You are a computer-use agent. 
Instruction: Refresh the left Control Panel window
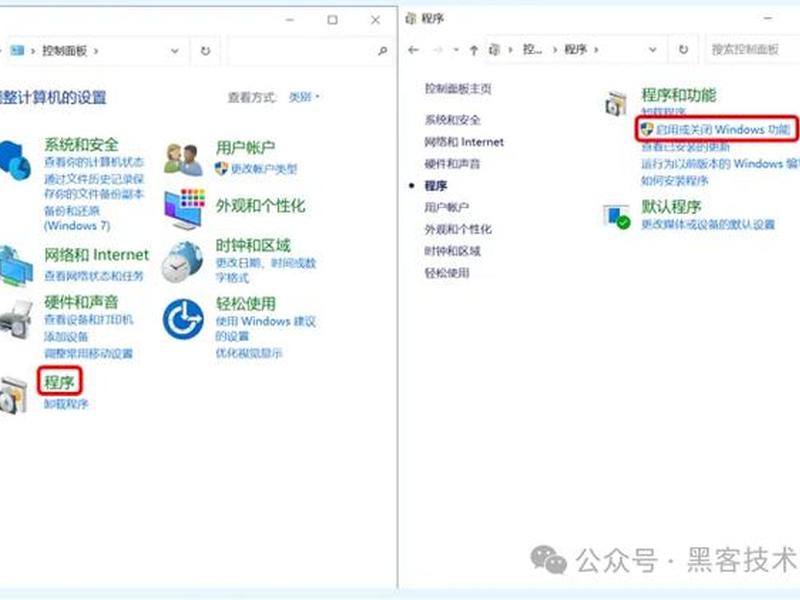coord(205,51)
